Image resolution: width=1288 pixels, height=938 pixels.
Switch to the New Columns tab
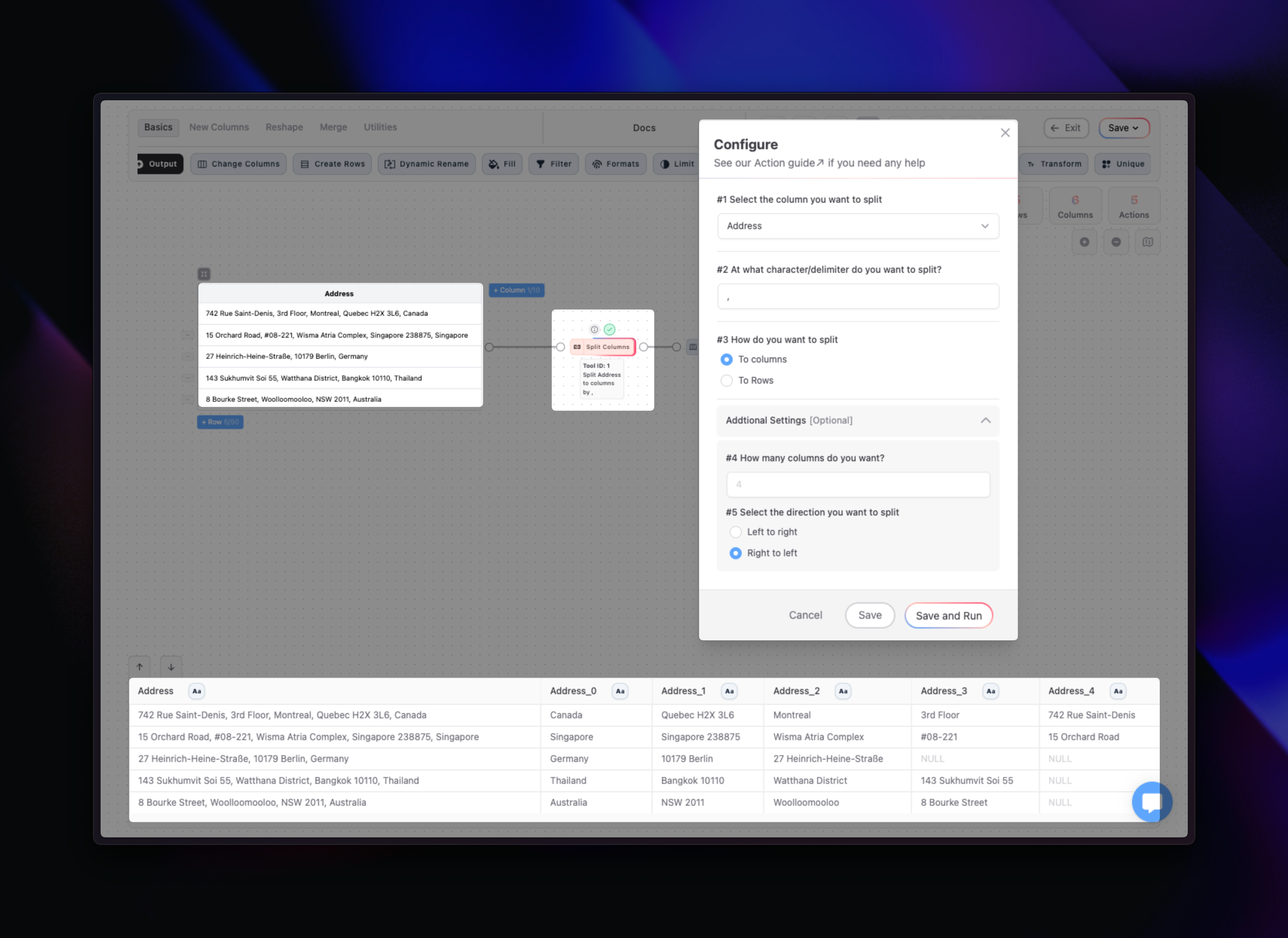[x=218, y=127]
